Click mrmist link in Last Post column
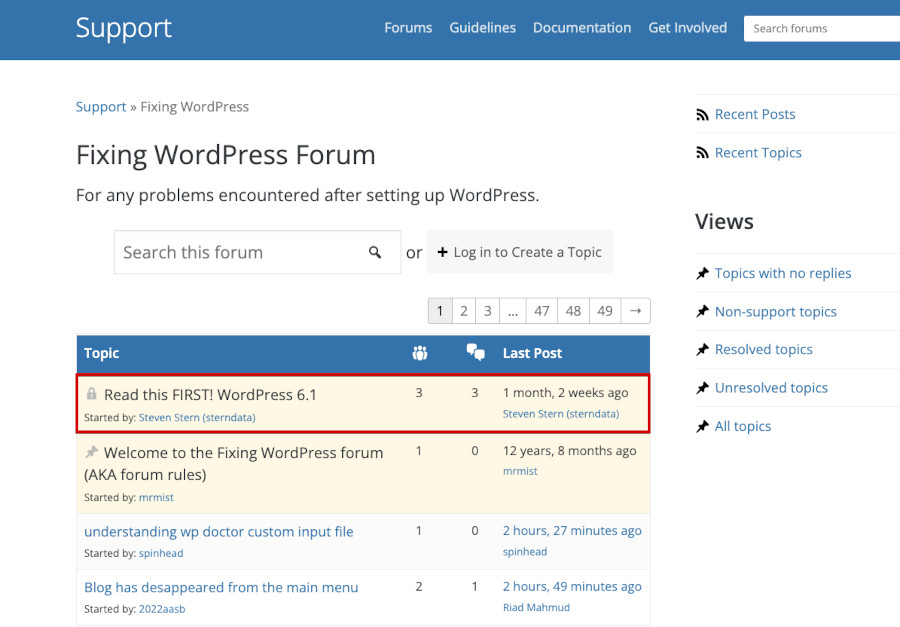This screenshot has height=627, width=900. click(520, 471)
